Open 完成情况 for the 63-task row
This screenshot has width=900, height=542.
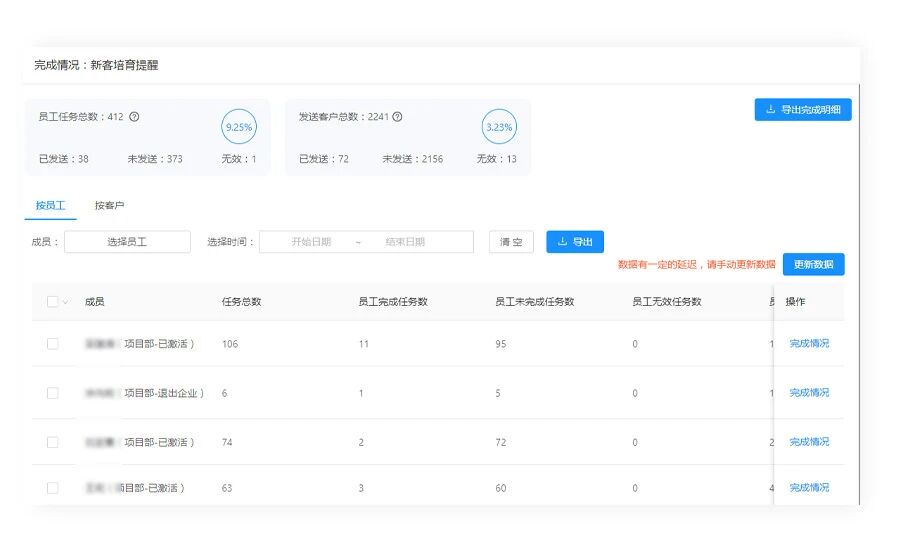[x=809, y=487]
